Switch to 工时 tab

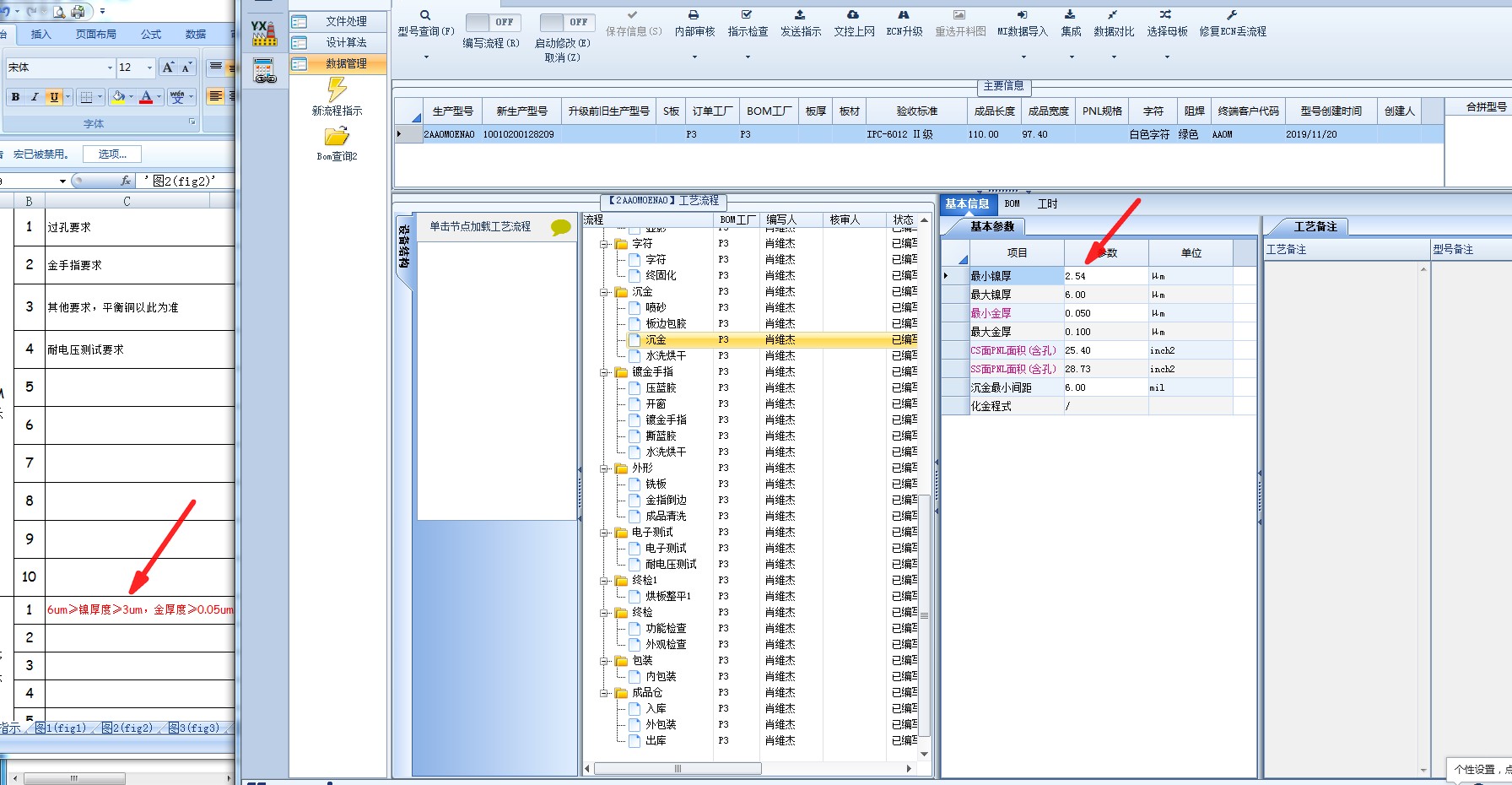tap(1047, 203)
